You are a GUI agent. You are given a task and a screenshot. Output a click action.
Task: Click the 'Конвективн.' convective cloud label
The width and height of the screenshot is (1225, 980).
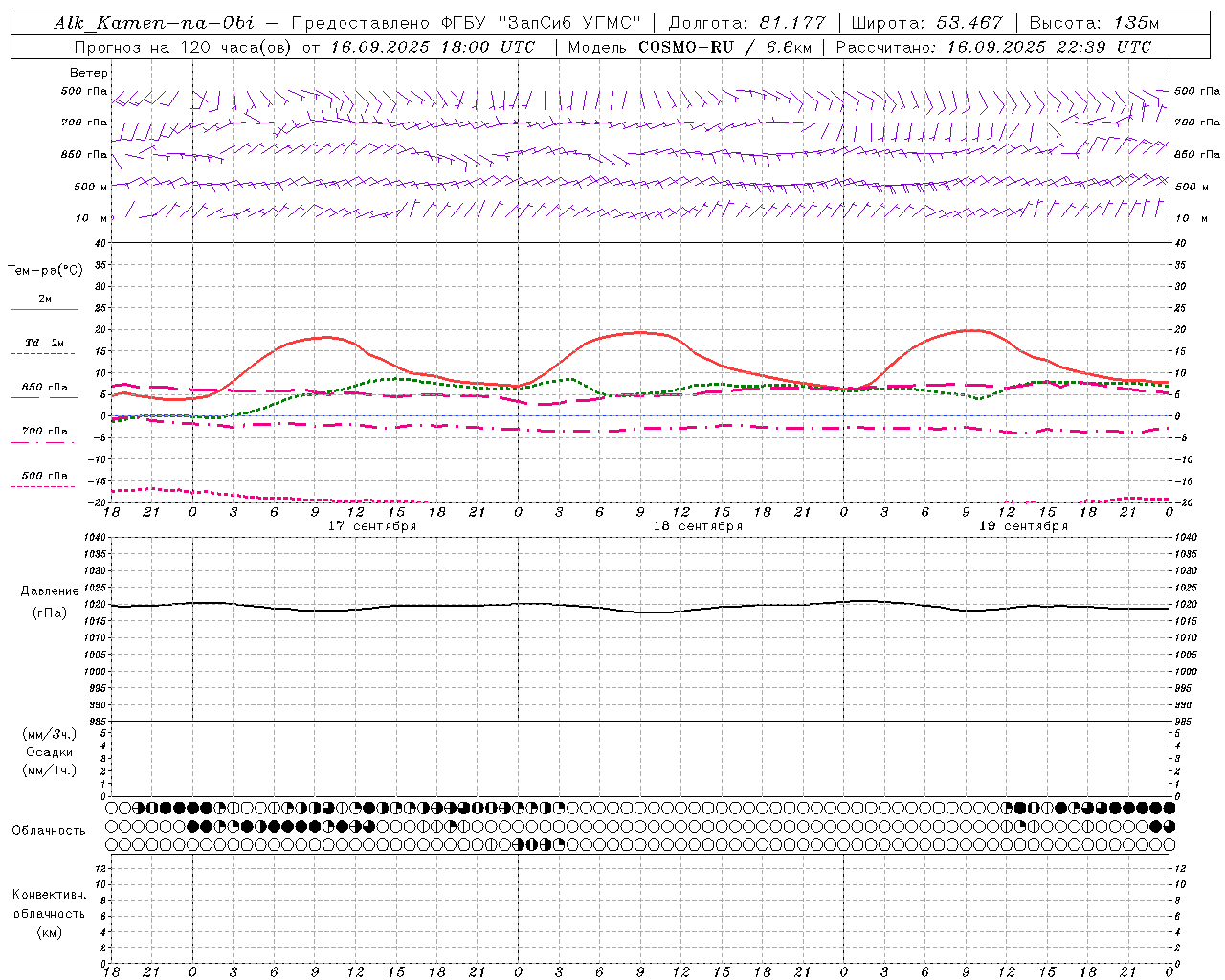point(50,895)
